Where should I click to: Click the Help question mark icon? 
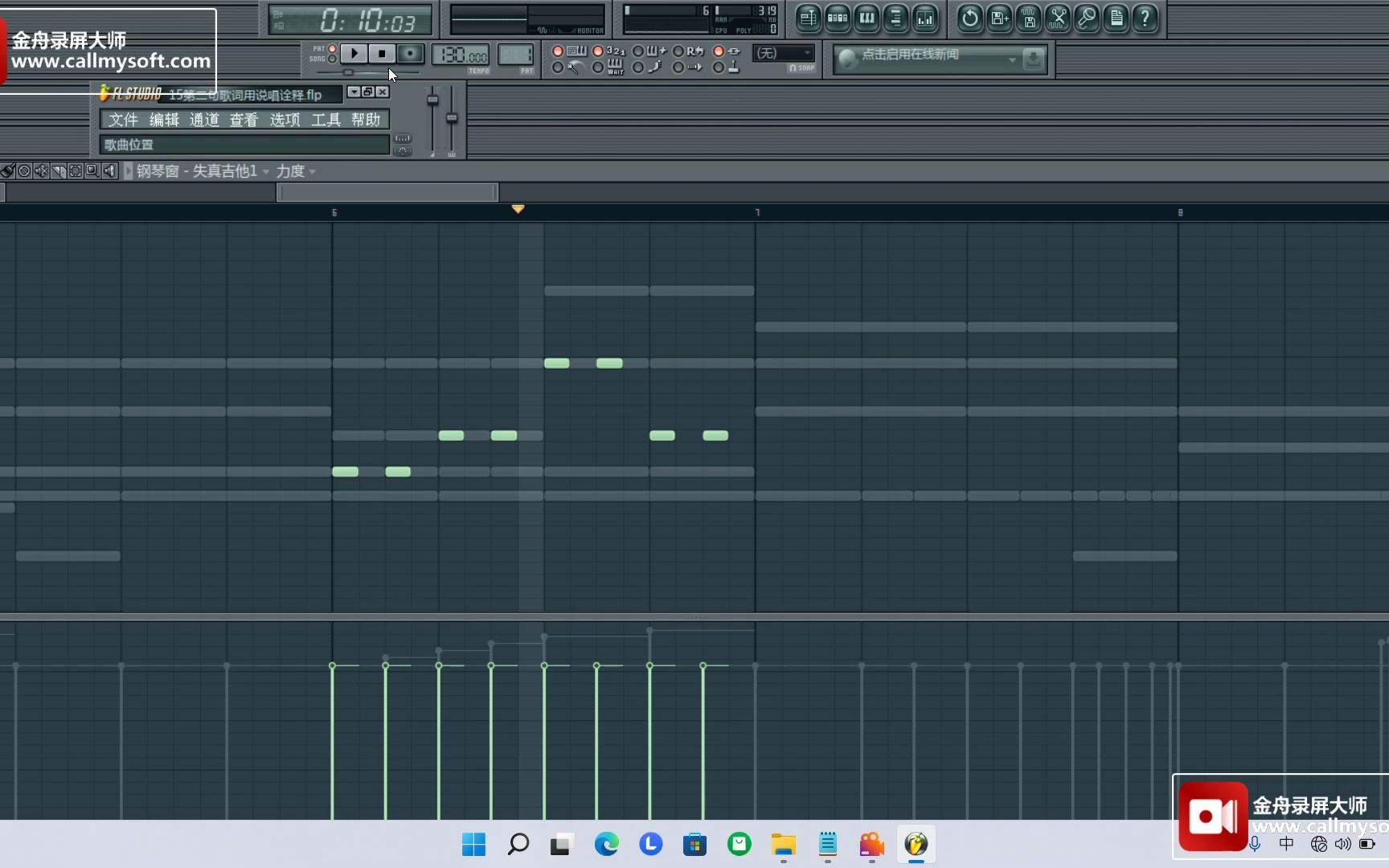(x=1145, y=18)
